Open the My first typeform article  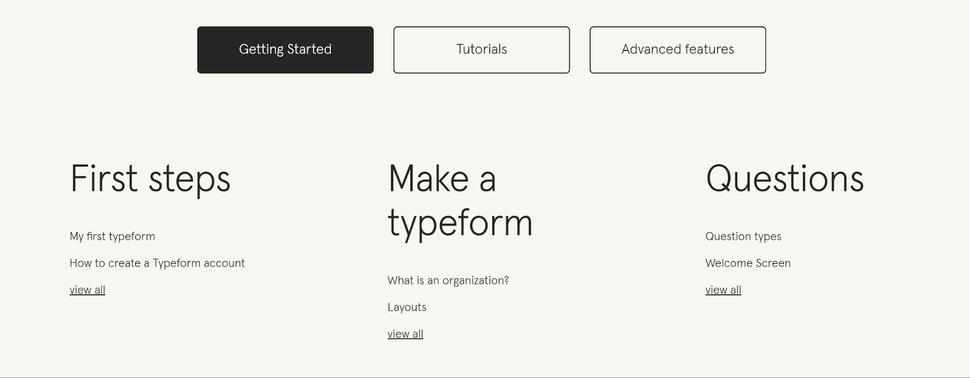click(113, 236)
